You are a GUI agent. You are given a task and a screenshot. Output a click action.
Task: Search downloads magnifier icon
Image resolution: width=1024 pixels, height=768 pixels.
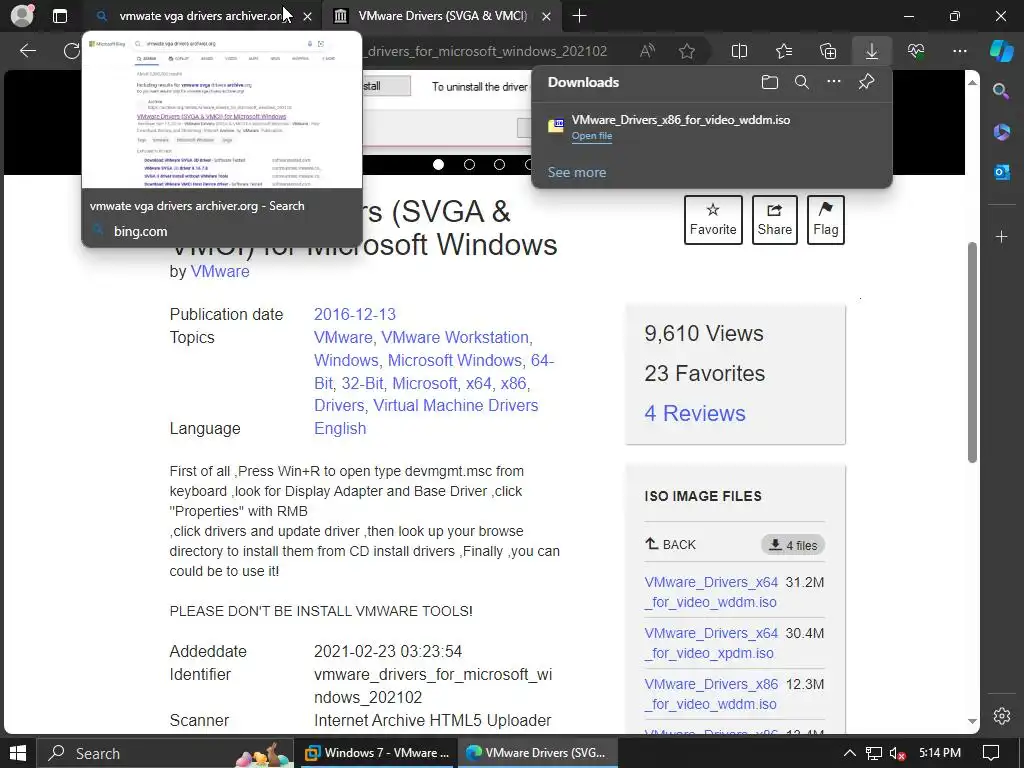tap(802, 82)
